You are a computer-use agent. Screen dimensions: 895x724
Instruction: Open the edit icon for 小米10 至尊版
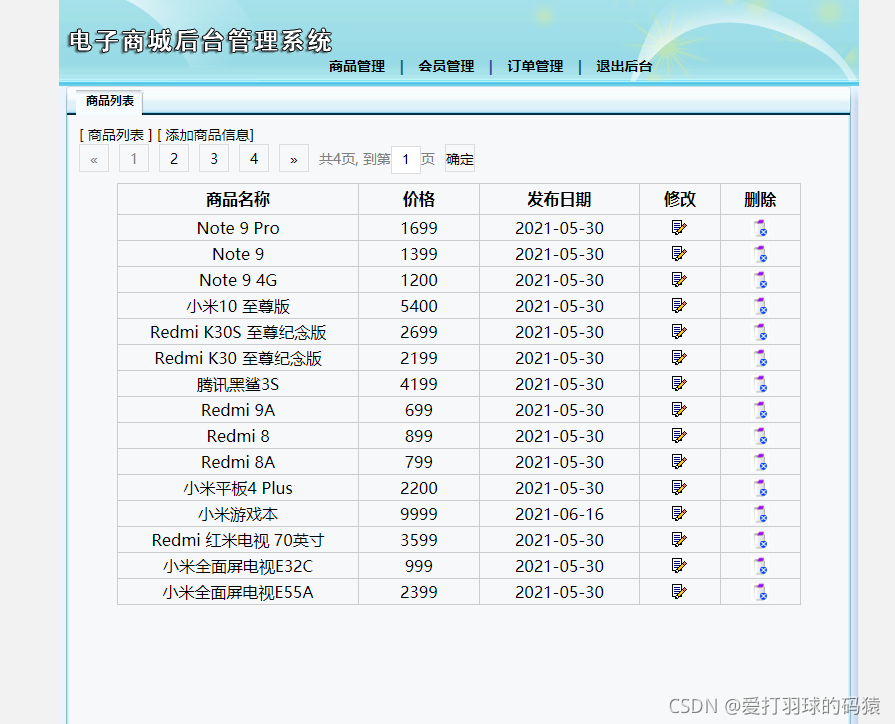680,306
